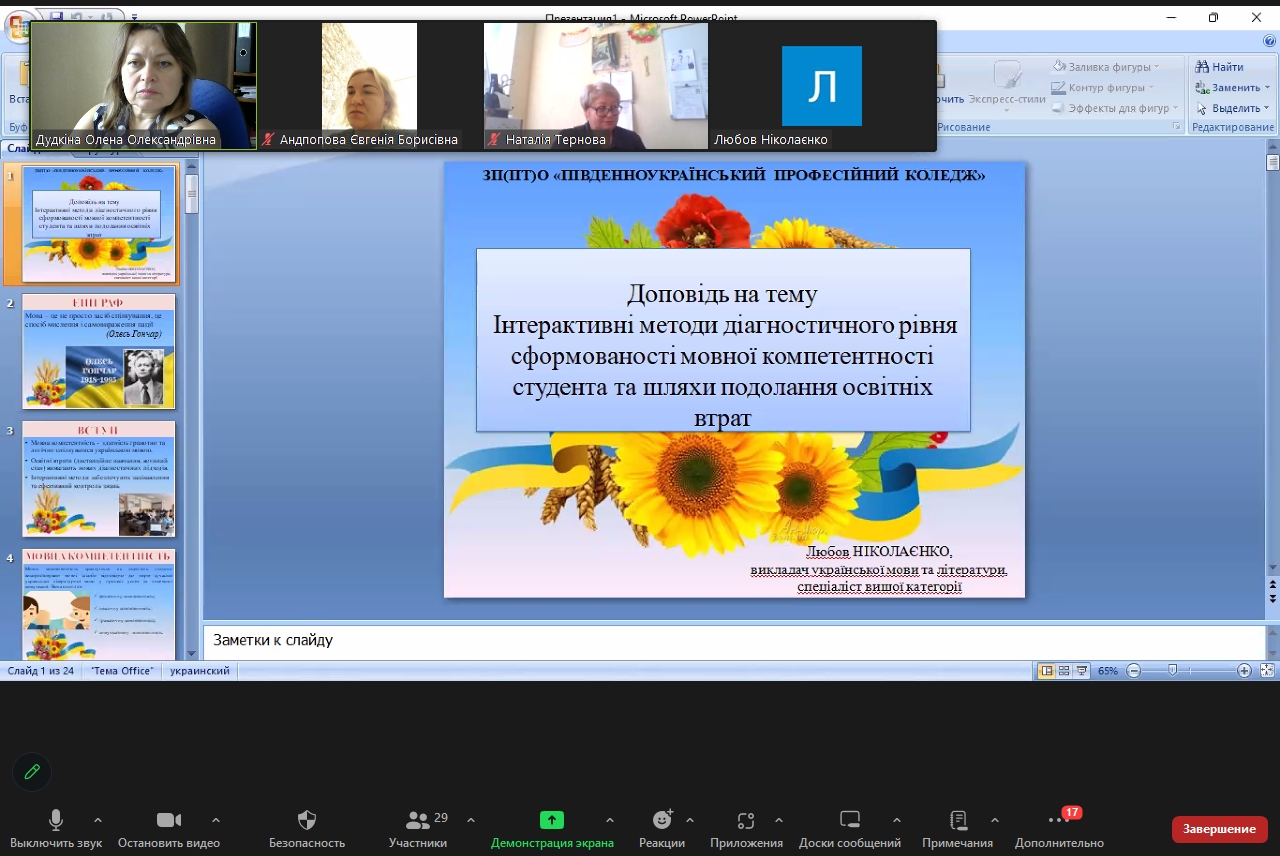
Task: Open Заливка фигуры shape fill
Action: click(1105, 67)
